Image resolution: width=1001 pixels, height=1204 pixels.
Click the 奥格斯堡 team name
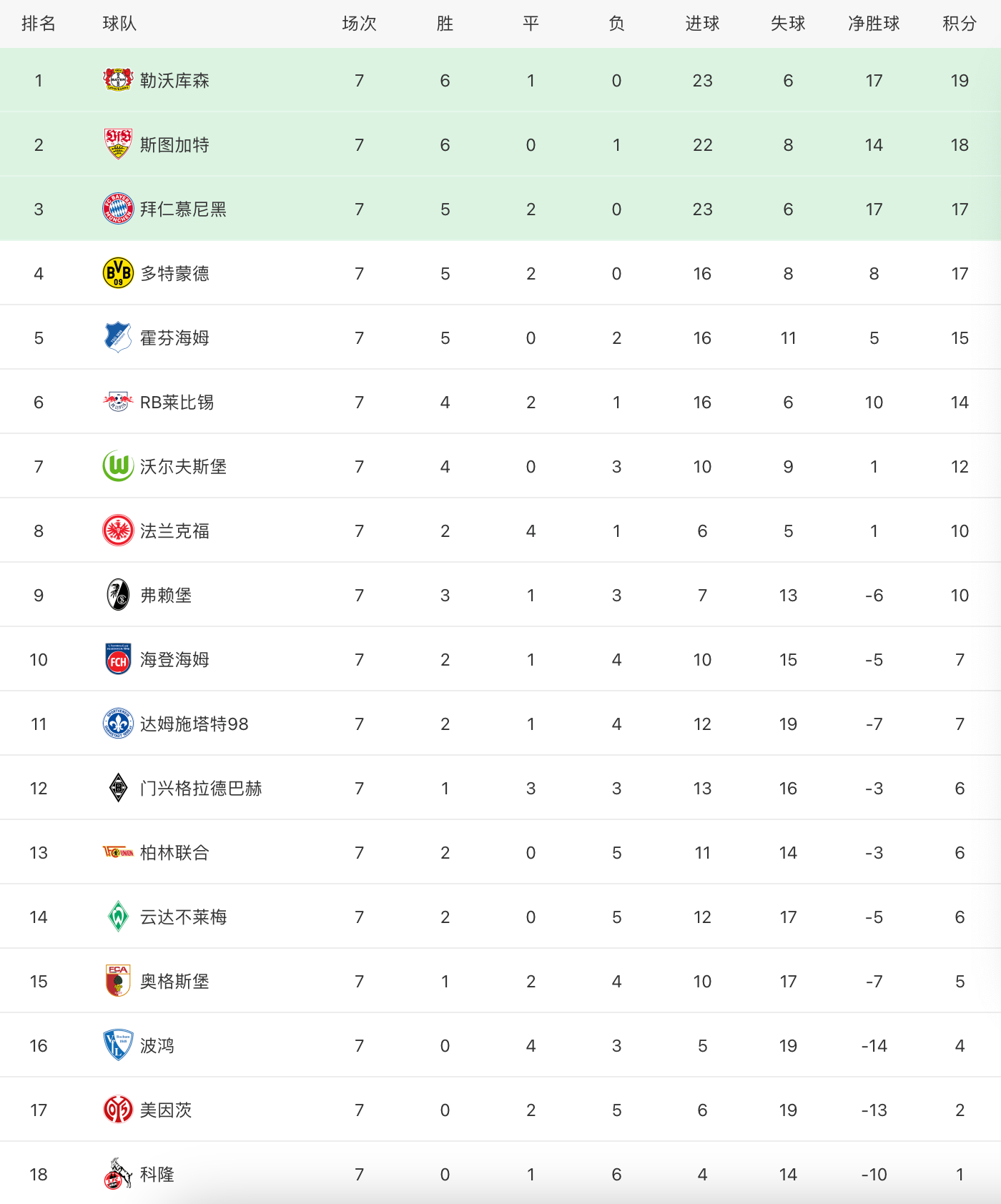coord(174,981)
